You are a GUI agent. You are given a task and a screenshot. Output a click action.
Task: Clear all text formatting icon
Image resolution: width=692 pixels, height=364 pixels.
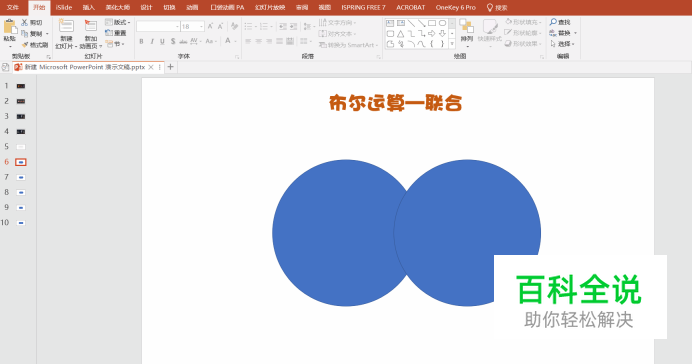click(x=234, y=26)
